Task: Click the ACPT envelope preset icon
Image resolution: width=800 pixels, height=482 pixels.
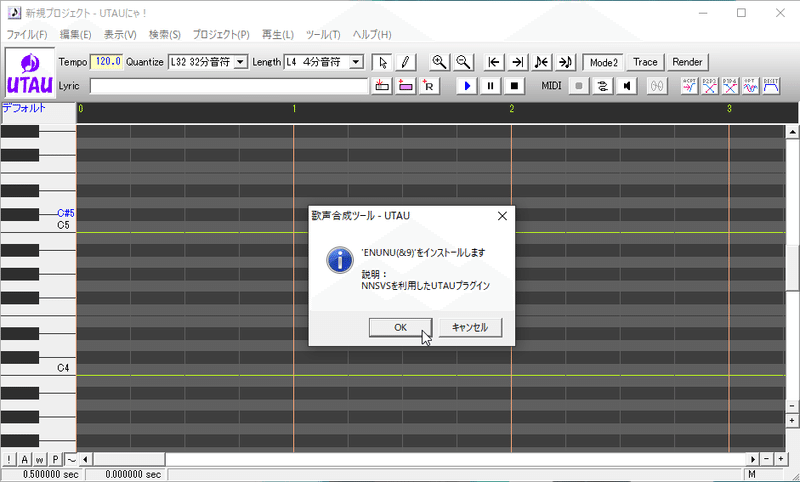Action: click(x=689, y=86)
